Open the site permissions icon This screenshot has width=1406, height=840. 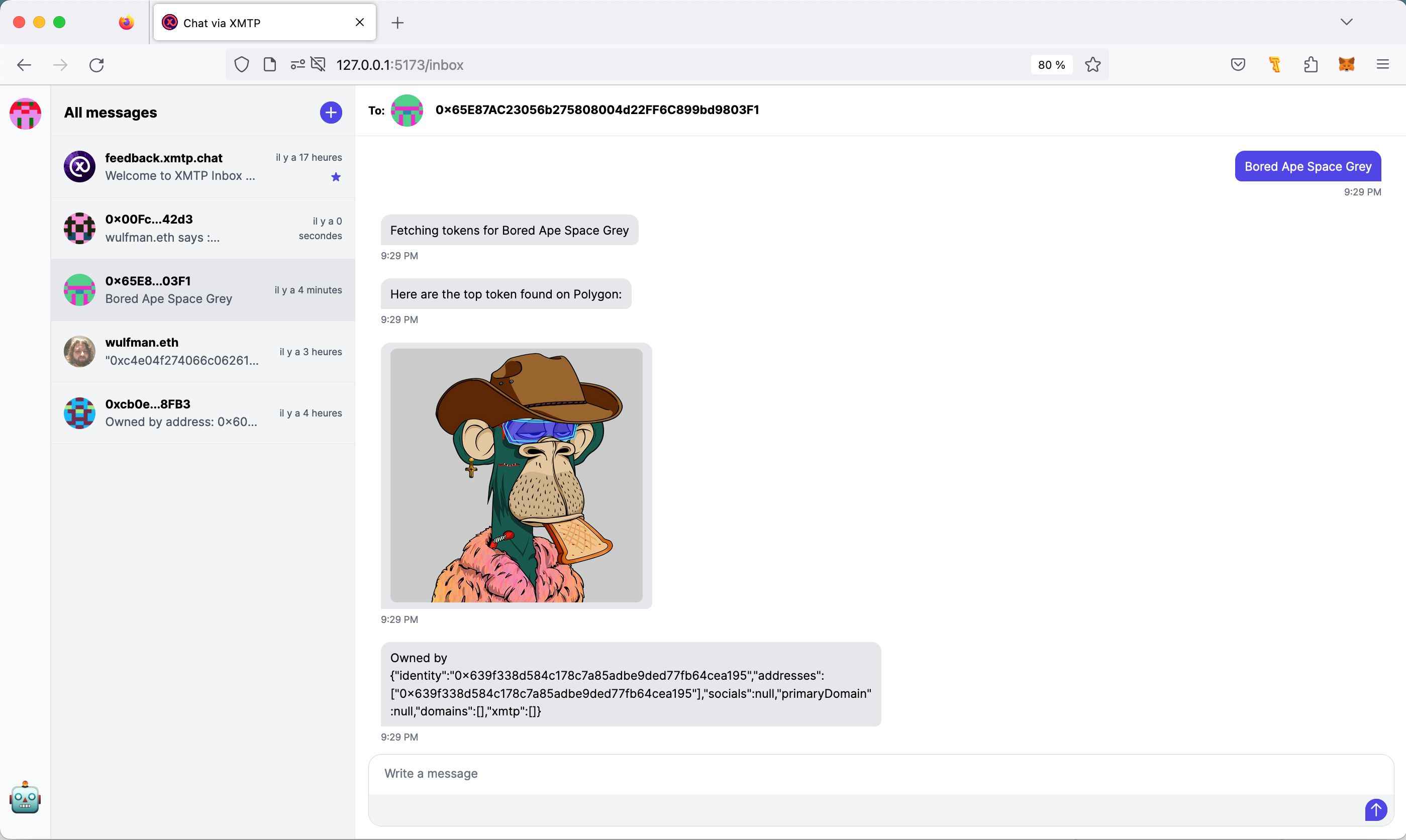pyautogui.click(x=297, y=64)
